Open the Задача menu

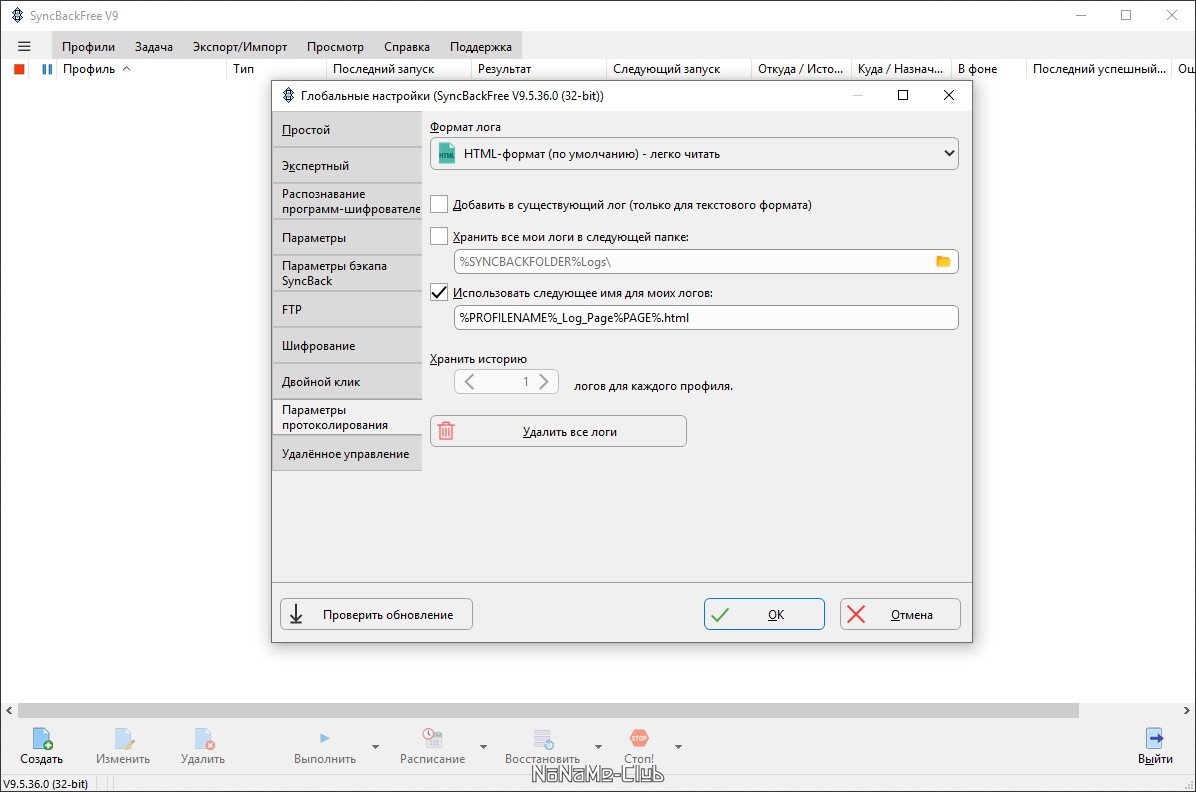pos(154,47)
